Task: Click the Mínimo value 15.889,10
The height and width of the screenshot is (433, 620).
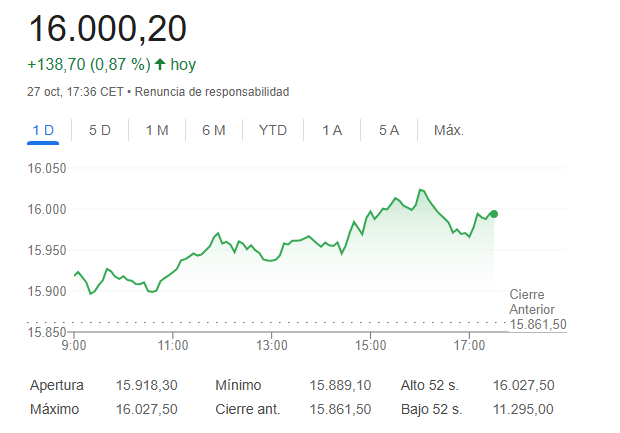Action: [341, 385]
